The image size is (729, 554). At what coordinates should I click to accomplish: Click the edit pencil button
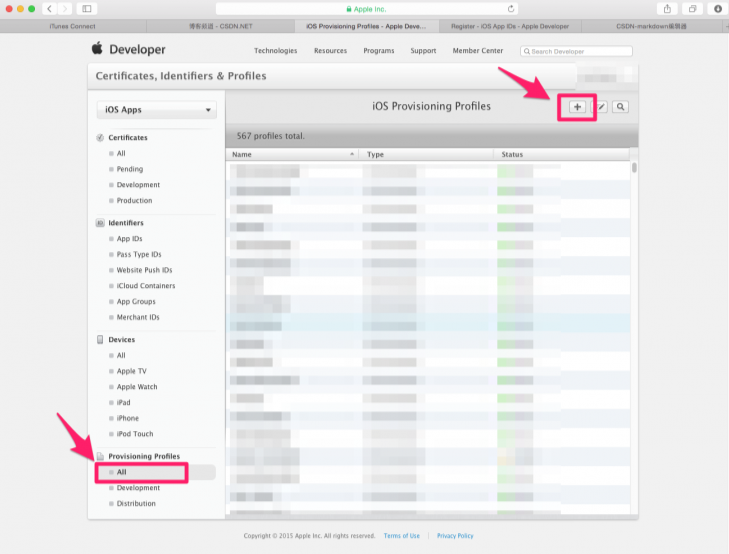tap(601, 107)
